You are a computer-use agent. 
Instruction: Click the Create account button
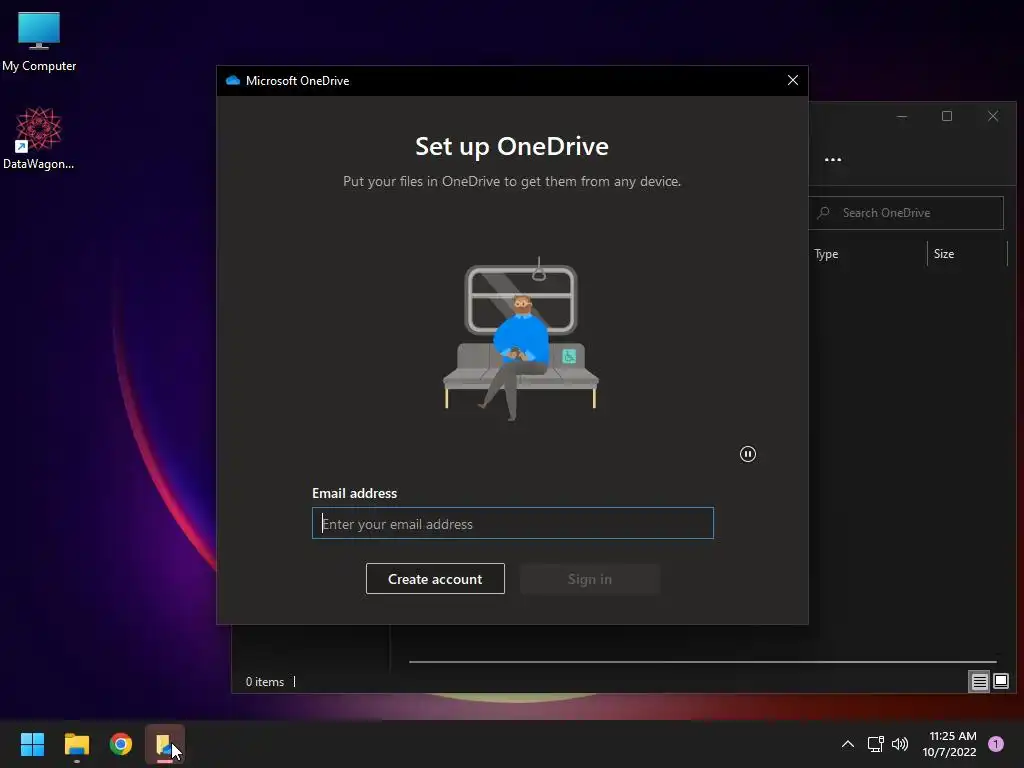[435, 579]
